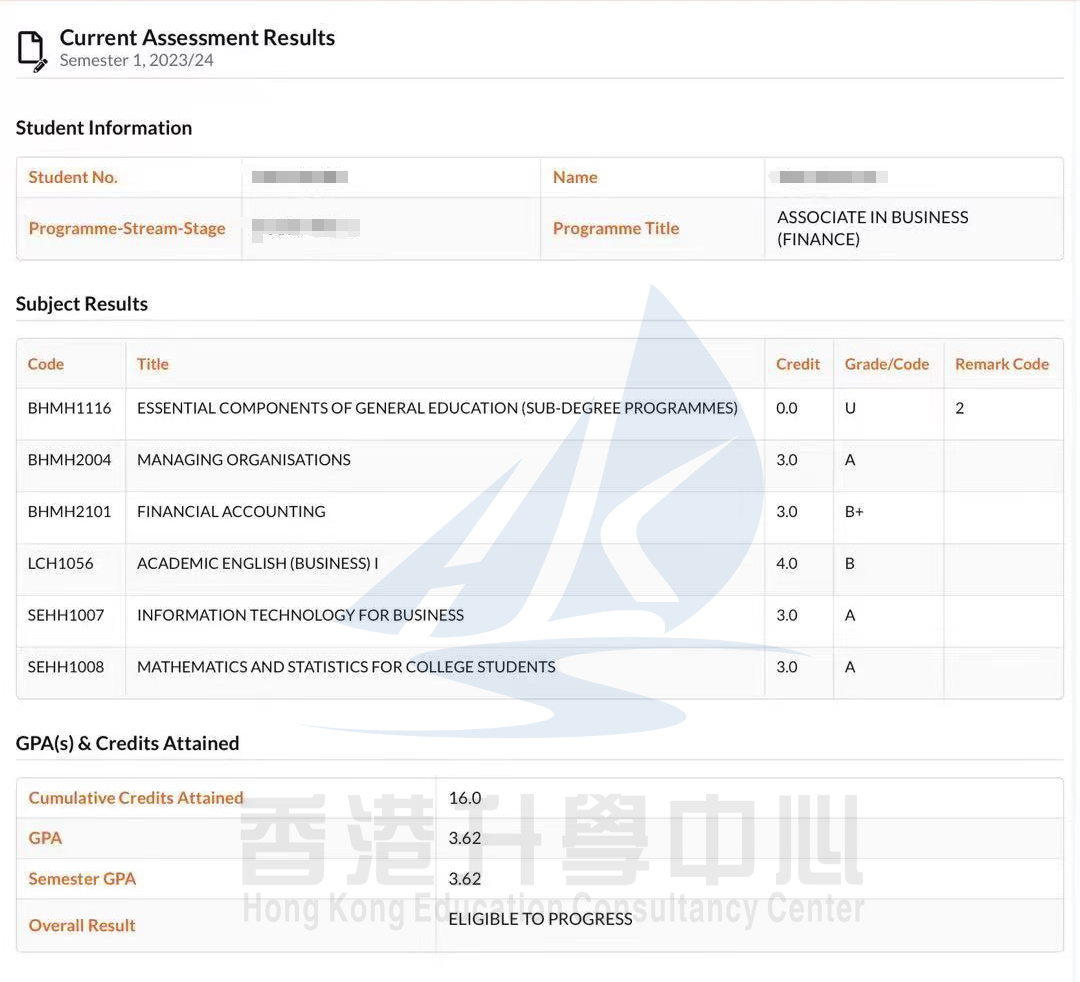Click the 0.0 credit for BHMH1116

787,408
